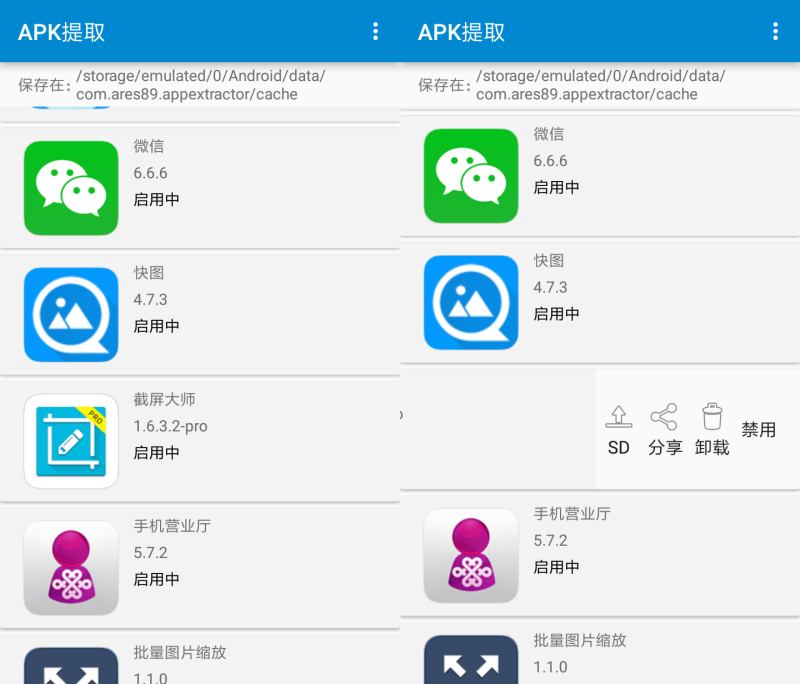Tap version 5.7.2 in the left screen
Screen dimensions: 800x684
151,552
